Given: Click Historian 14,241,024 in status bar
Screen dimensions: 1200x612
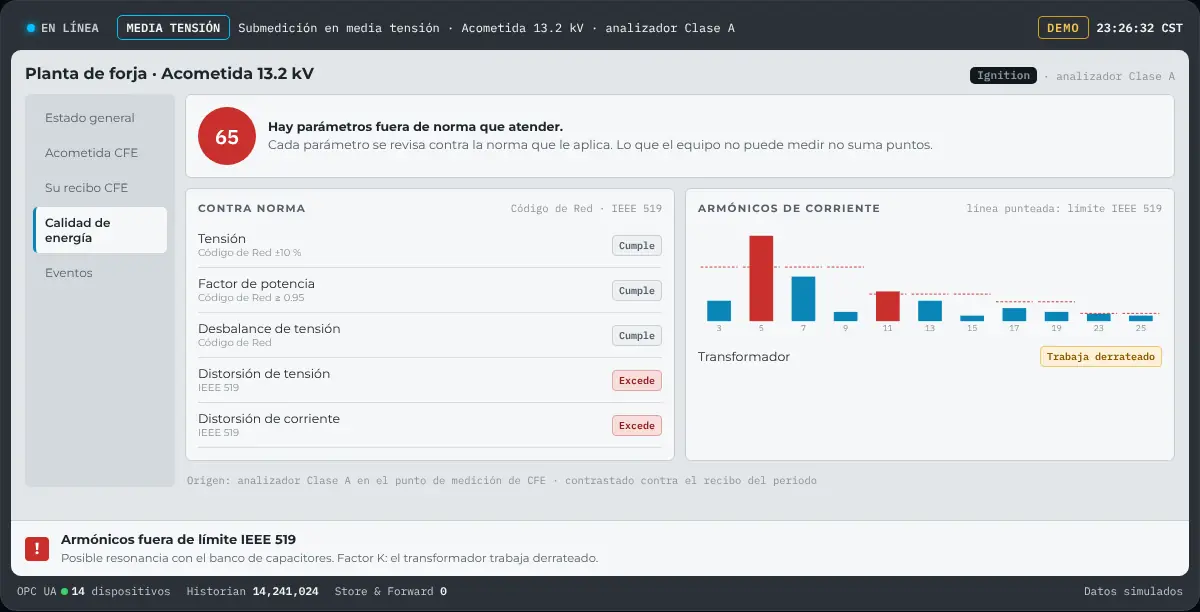Looking at the screenshot, I should click(253, 592).
